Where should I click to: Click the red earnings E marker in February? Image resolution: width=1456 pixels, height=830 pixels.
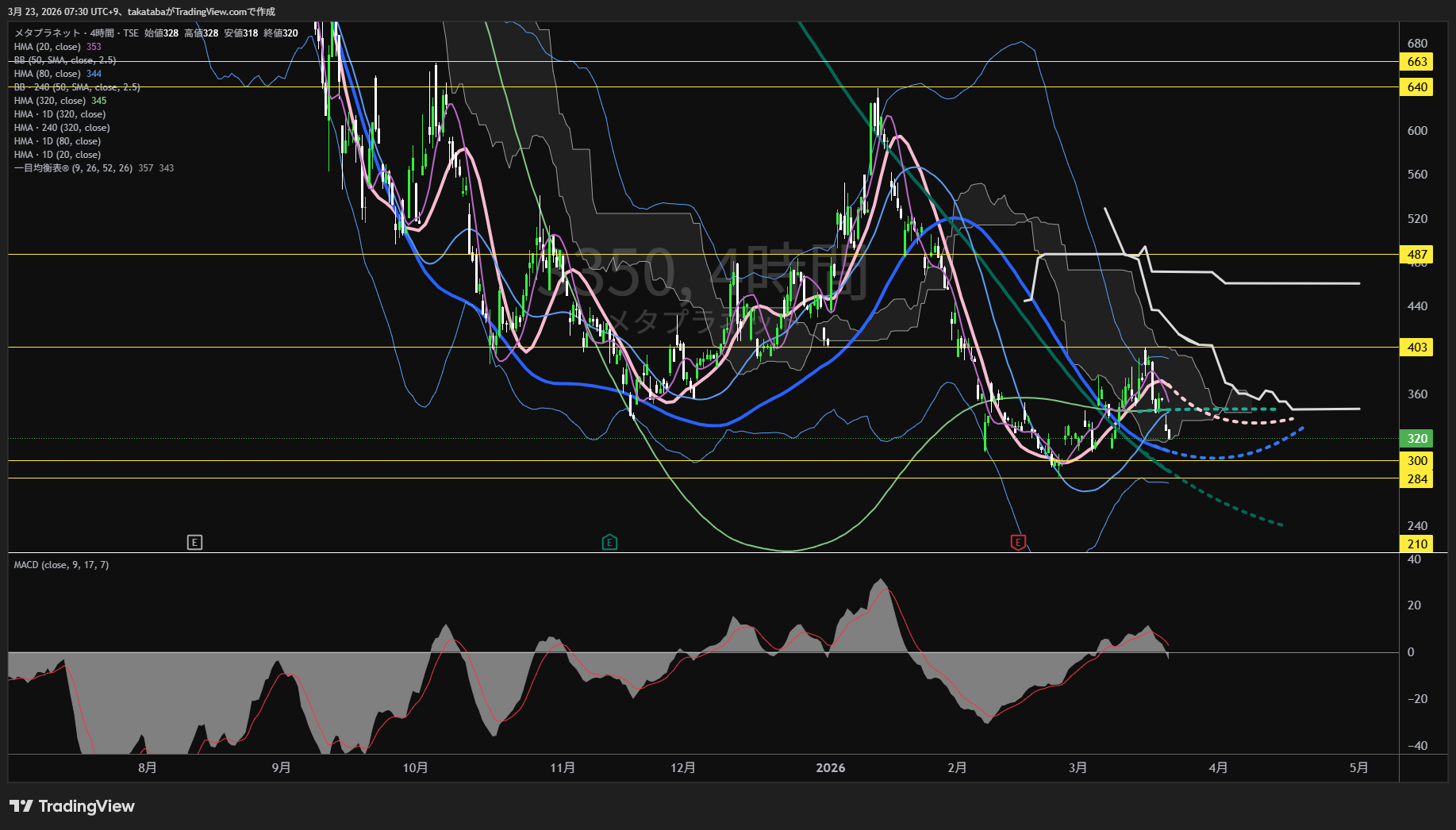1018,543
